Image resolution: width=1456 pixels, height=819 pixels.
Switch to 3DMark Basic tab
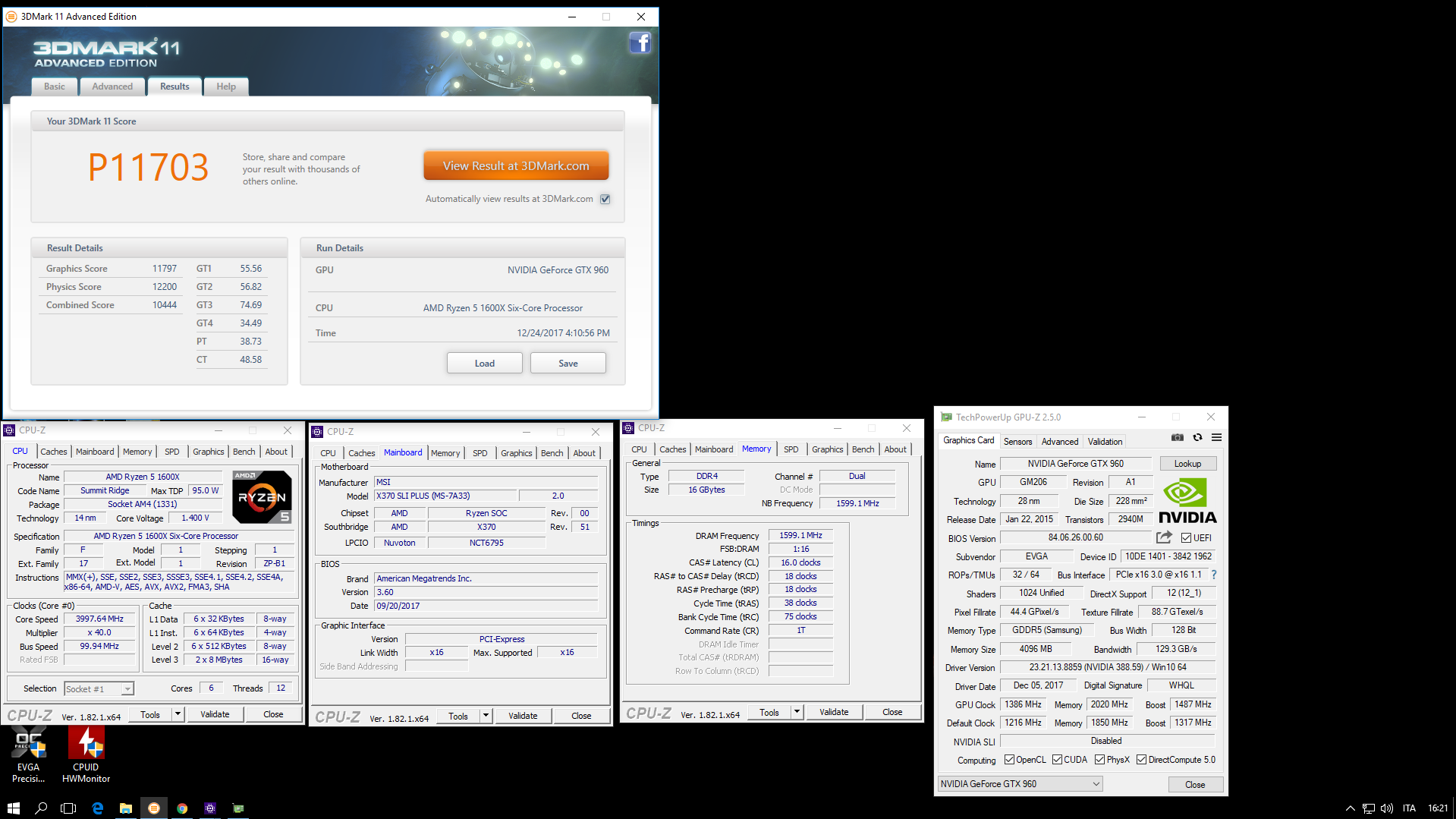[55, 87]
